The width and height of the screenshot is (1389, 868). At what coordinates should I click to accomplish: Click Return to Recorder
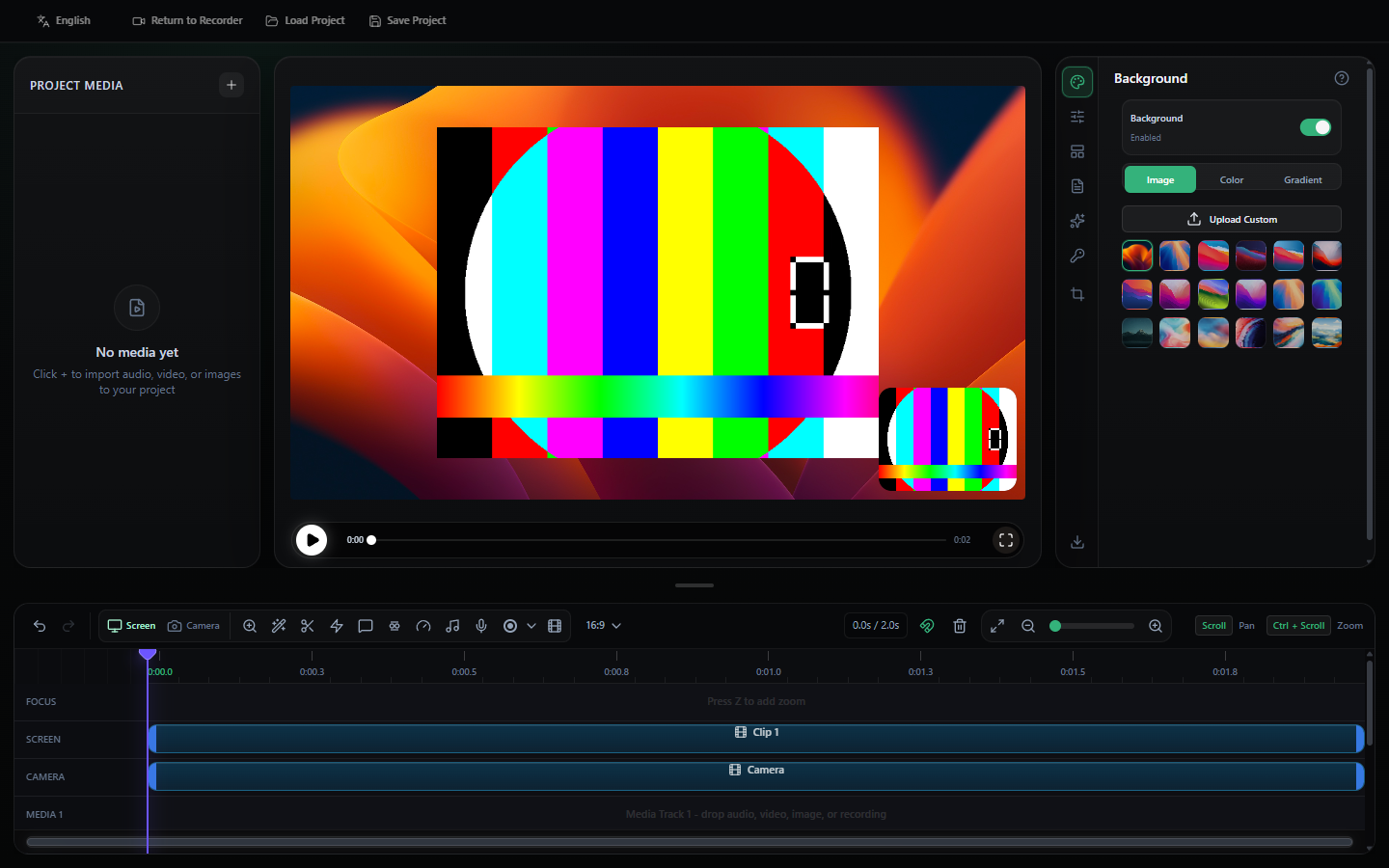[x=187, y=20]
